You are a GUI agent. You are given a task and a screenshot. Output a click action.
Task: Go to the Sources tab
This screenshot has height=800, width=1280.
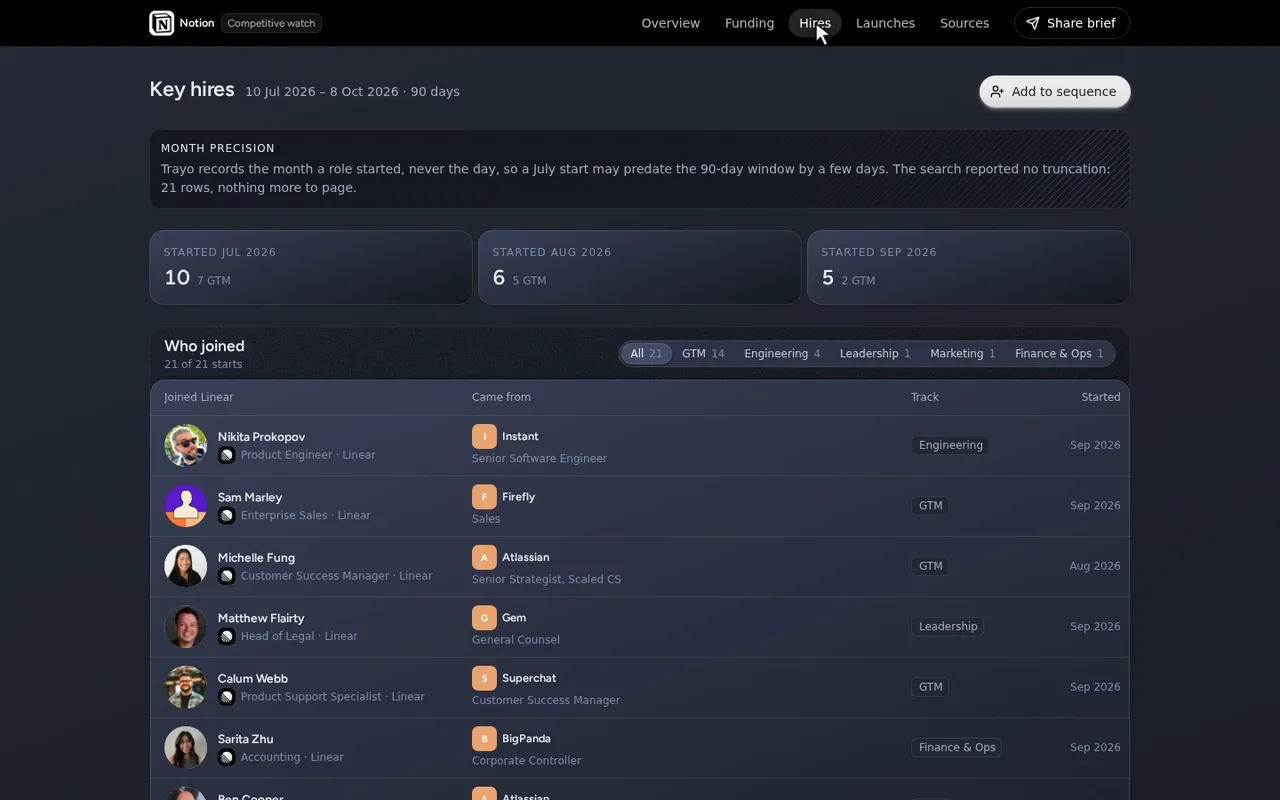point(964,23)
